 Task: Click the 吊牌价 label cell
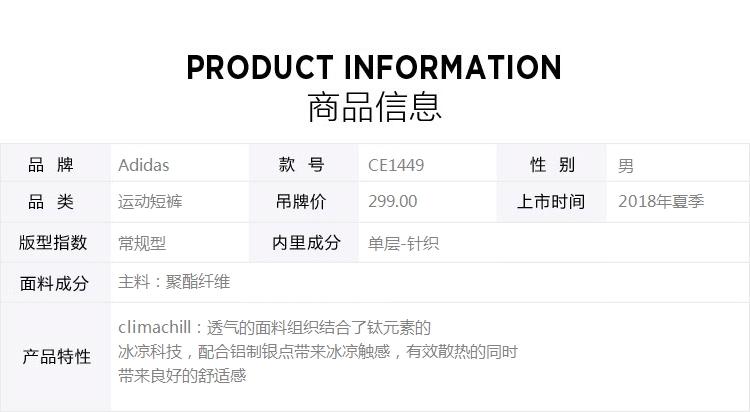[304, 202]
